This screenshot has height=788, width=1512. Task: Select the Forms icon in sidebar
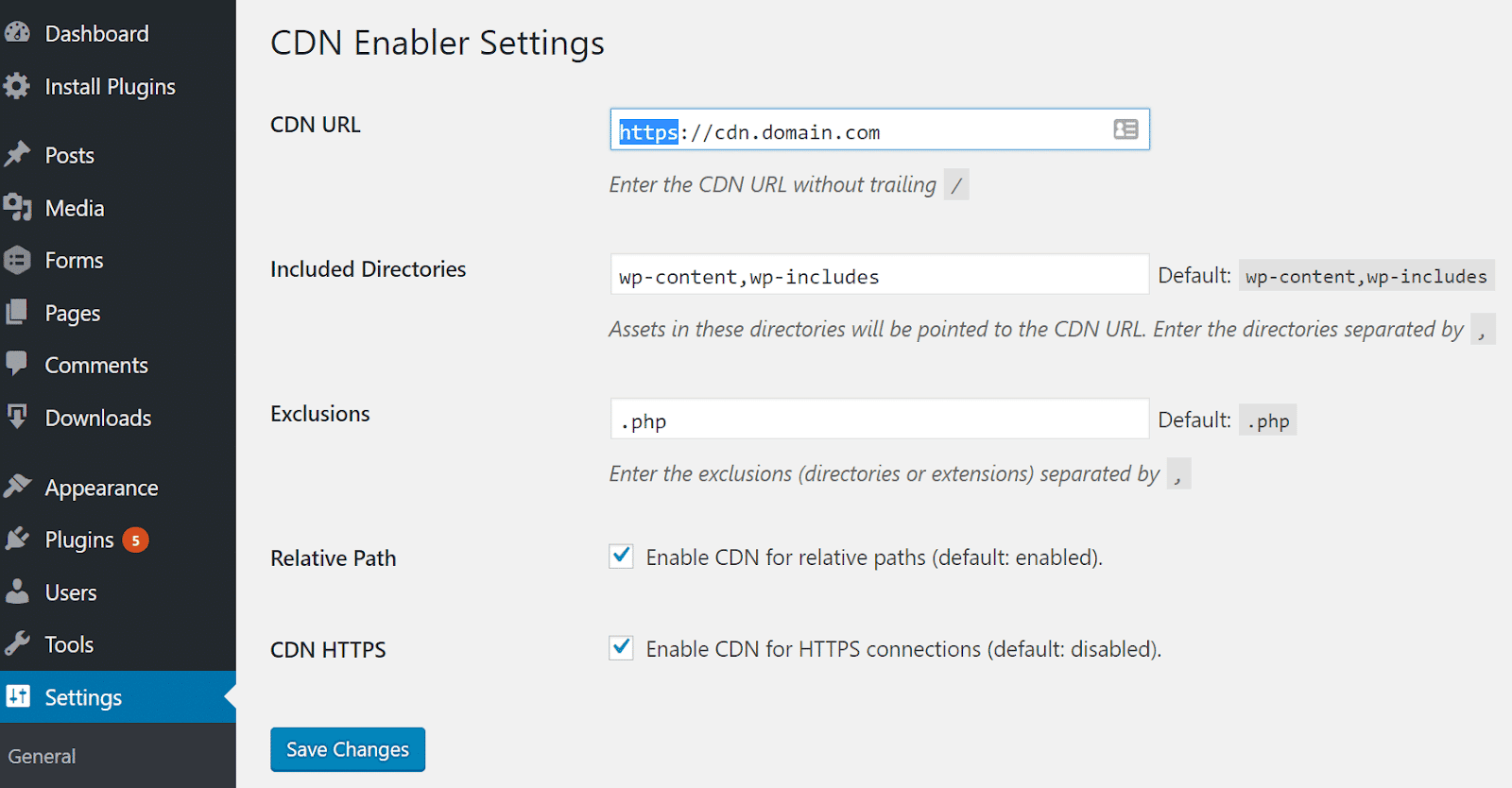coord(19,260)
